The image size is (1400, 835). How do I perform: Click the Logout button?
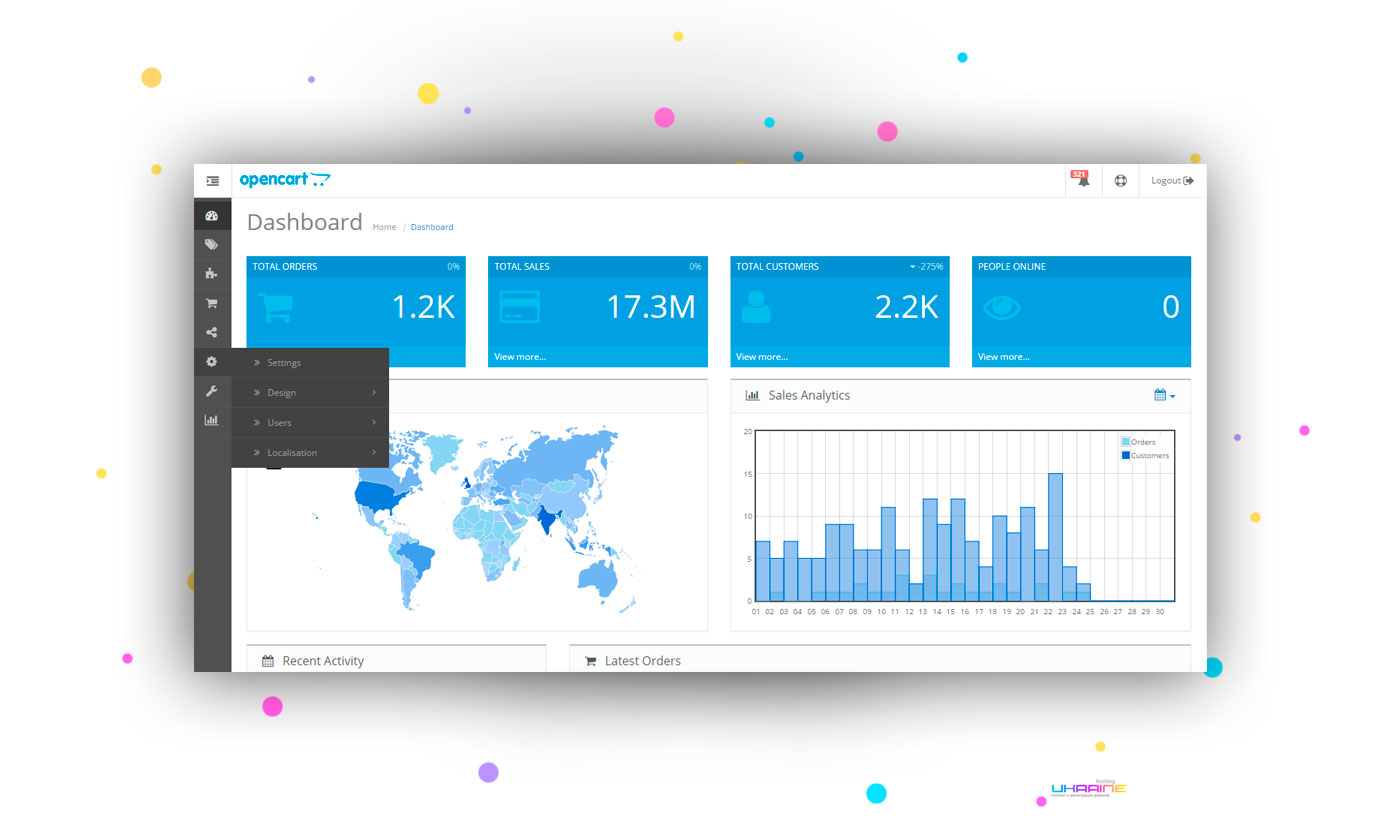[x=1172, y=181]
